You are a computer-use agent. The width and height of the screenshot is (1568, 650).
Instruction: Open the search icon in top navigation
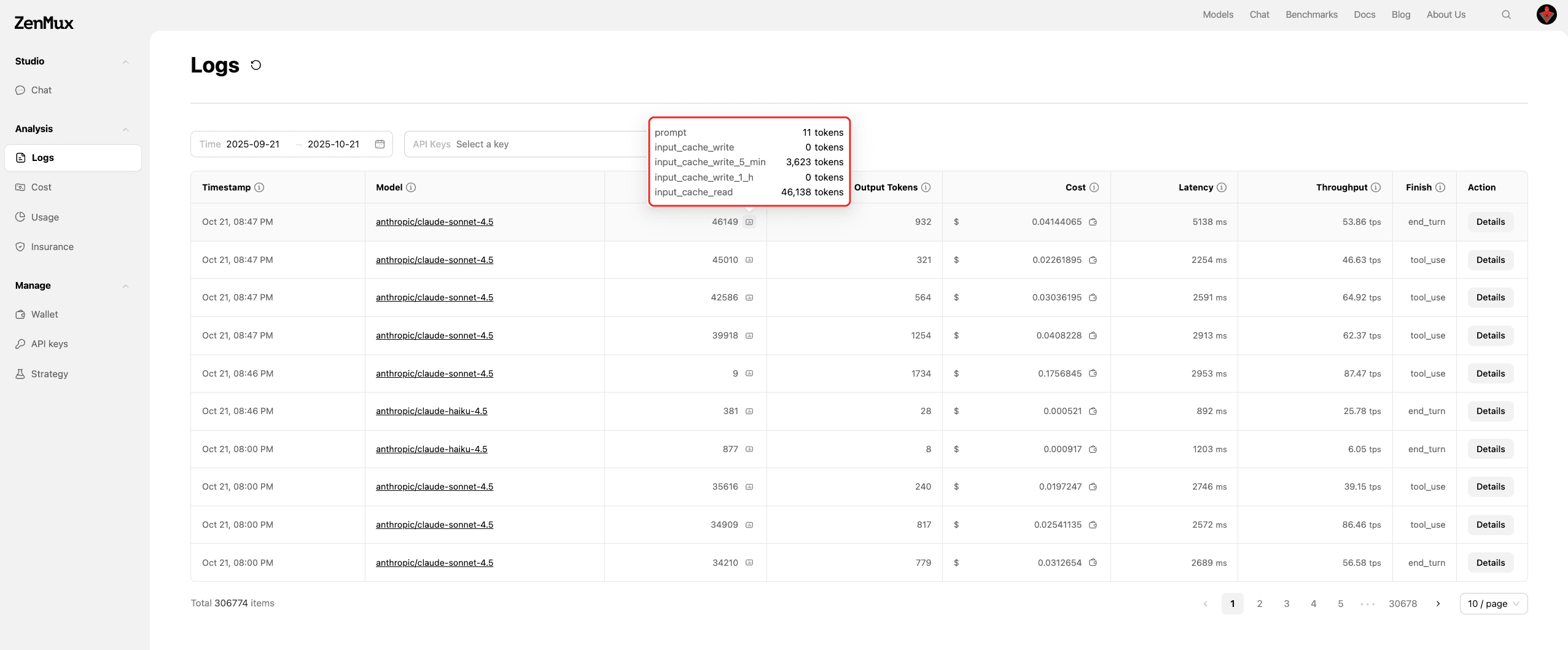(1506, 15)
